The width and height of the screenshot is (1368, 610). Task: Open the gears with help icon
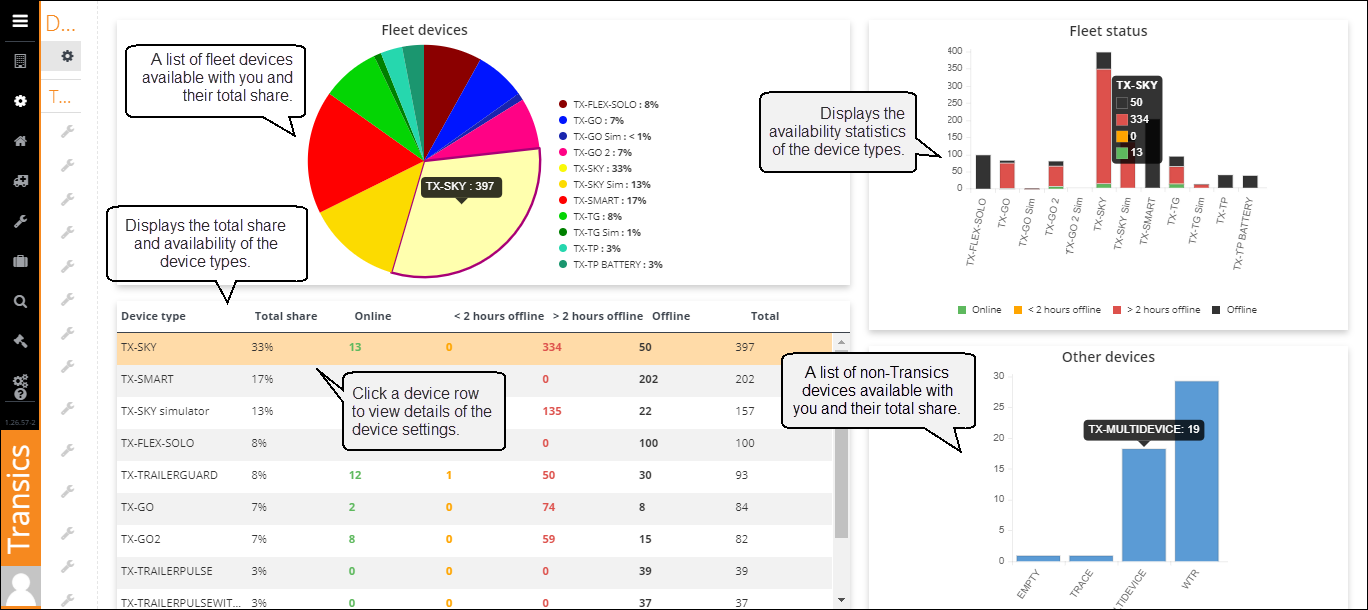(20, 386)
